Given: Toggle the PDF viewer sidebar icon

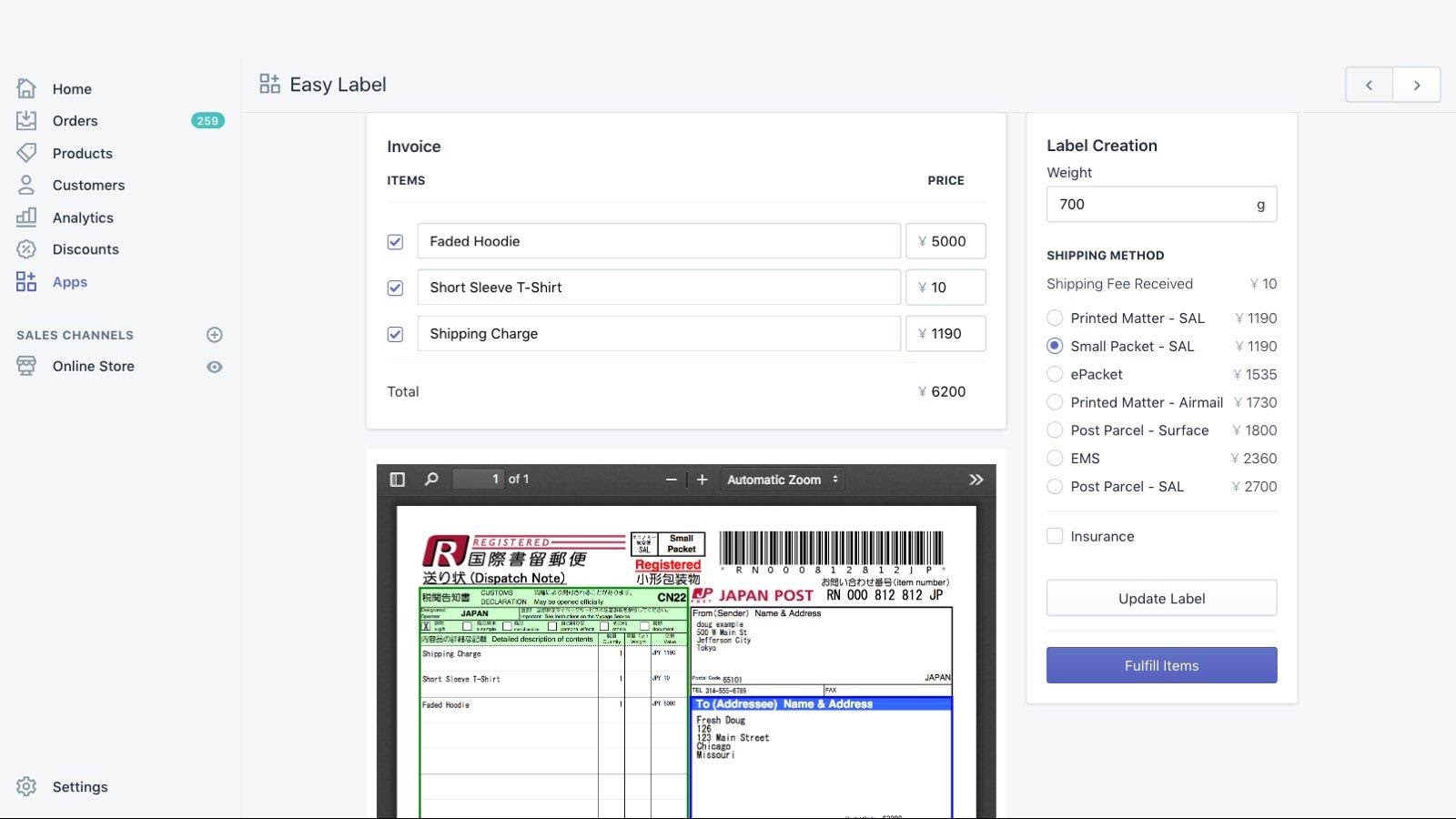Looking at the screenshot, I should coord(398,480).
